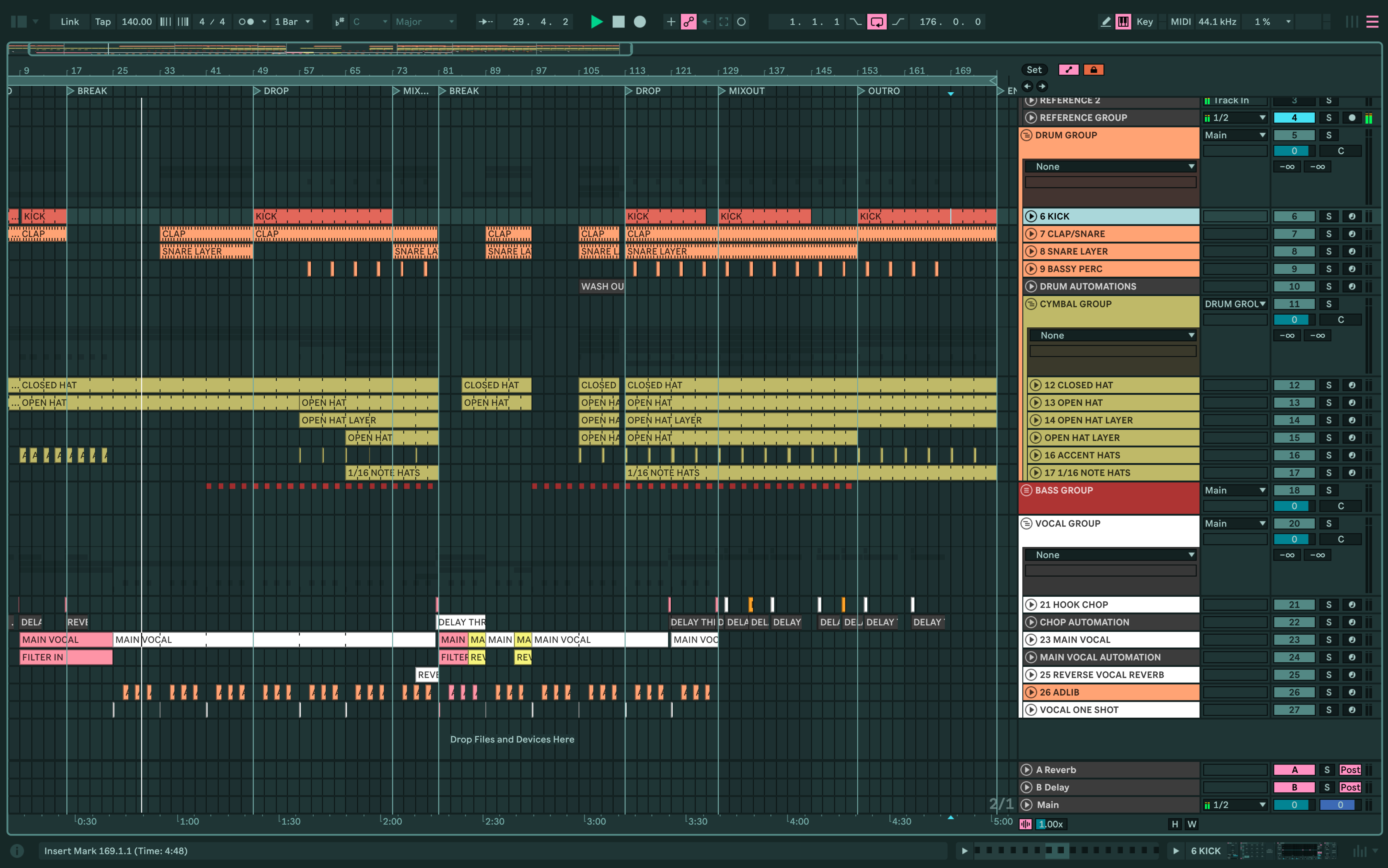Toggle the pink Automation Mode button
Image resolution: width=1388 pixels, height=868 pixels.
click(x=1068, y=70)
